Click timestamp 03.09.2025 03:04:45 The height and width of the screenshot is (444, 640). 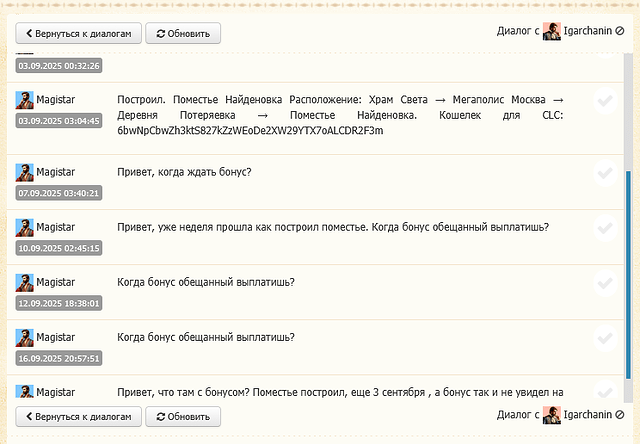[59, 121]
